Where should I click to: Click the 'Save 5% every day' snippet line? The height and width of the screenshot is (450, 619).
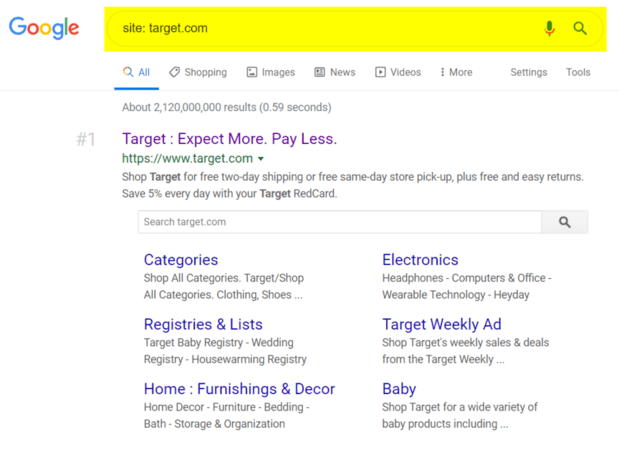(x=229, y=193)
